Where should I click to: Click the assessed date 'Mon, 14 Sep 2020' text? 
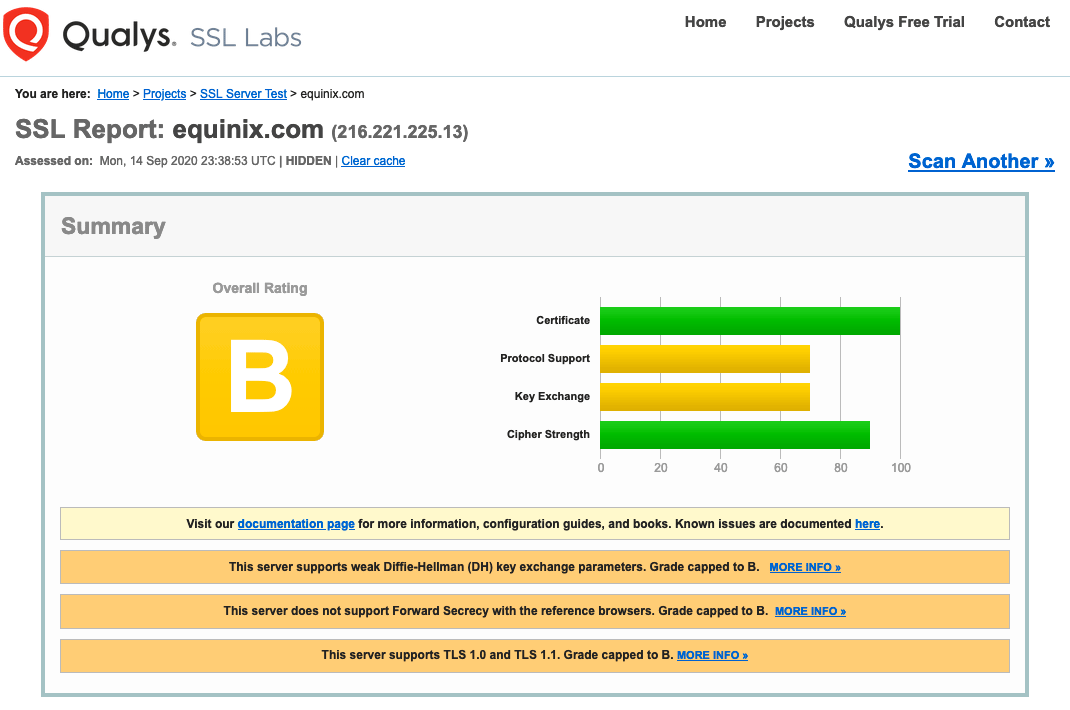click(148, 160)
